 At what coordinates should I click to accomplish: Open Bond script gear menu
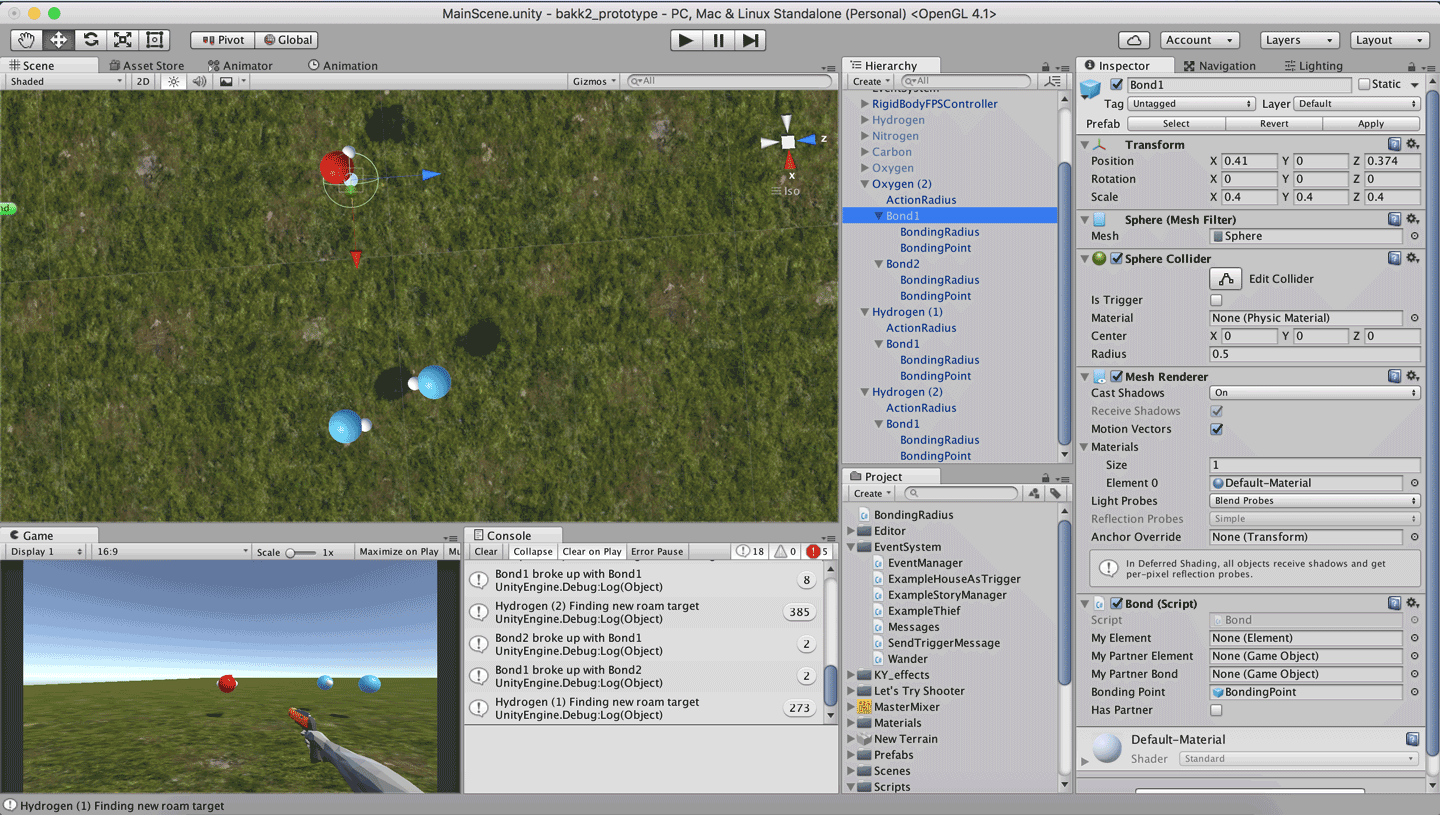[x=1412, y=603]
